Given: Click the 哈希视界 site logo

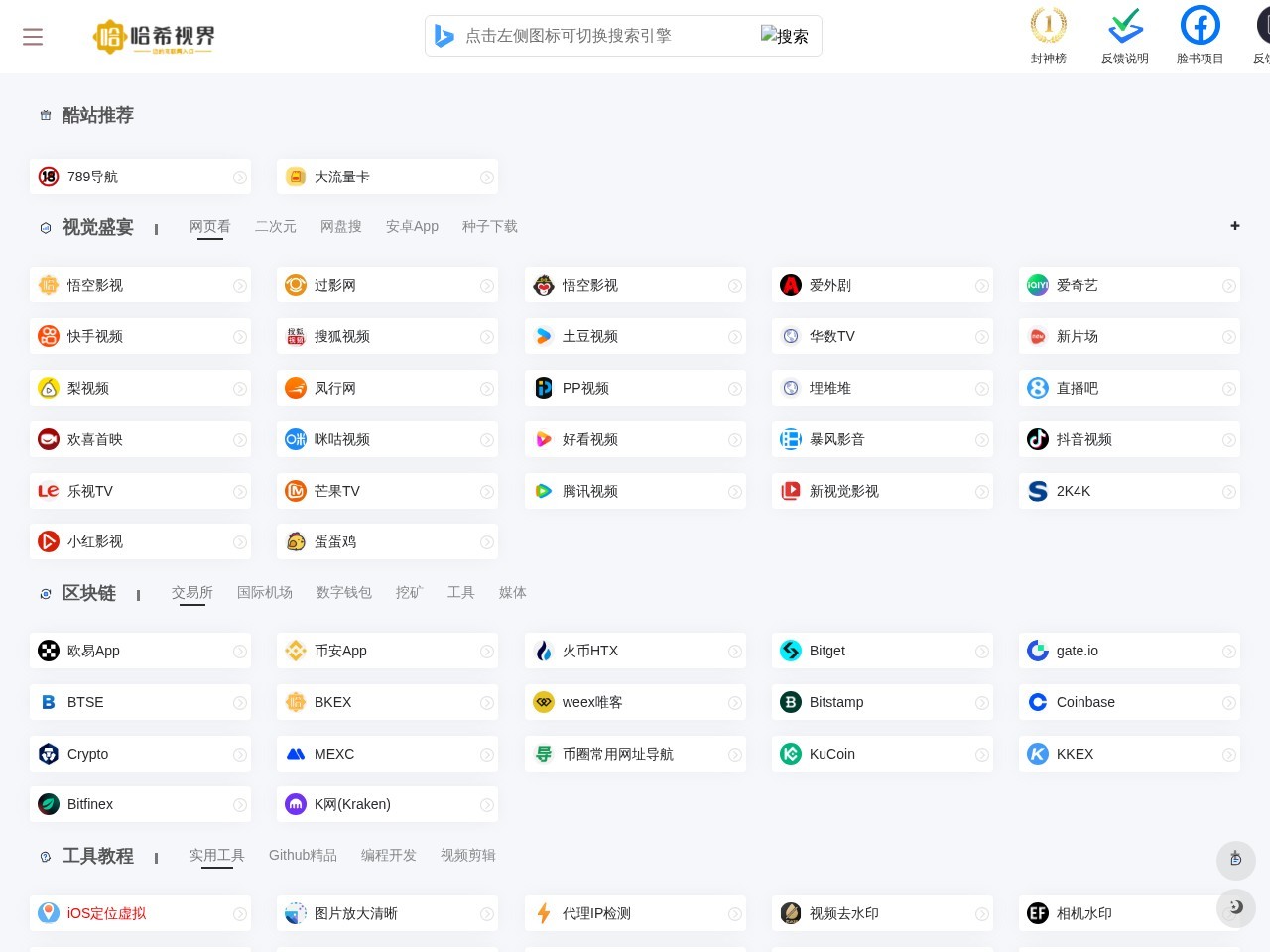Looking at the screenshot, I should pyautogui.click(x=154, y=37).
